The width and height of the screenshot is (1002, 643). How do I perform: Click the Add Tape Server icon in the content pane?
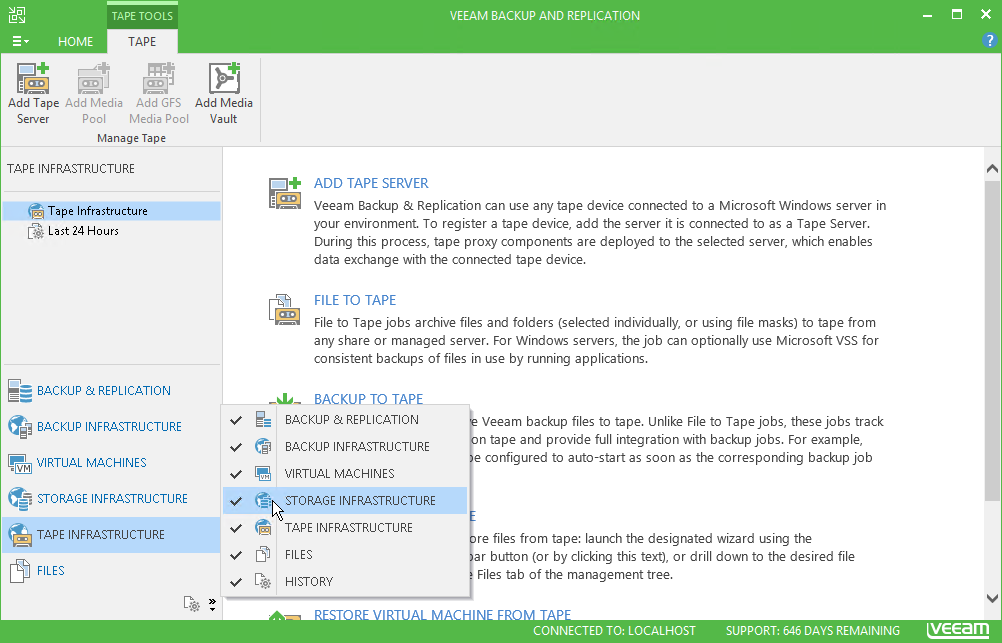coord(284,193)
